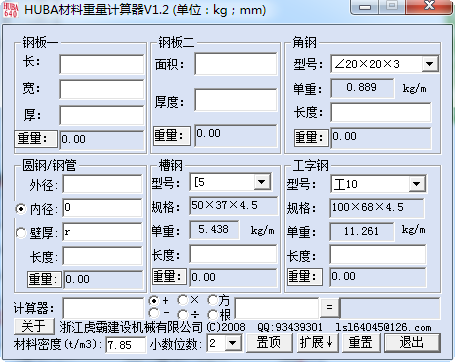Viewport: 455px width, 362px height.
Task: Click 工字钢 规格 value 100×68×4.5
Action: coord(377,208)
